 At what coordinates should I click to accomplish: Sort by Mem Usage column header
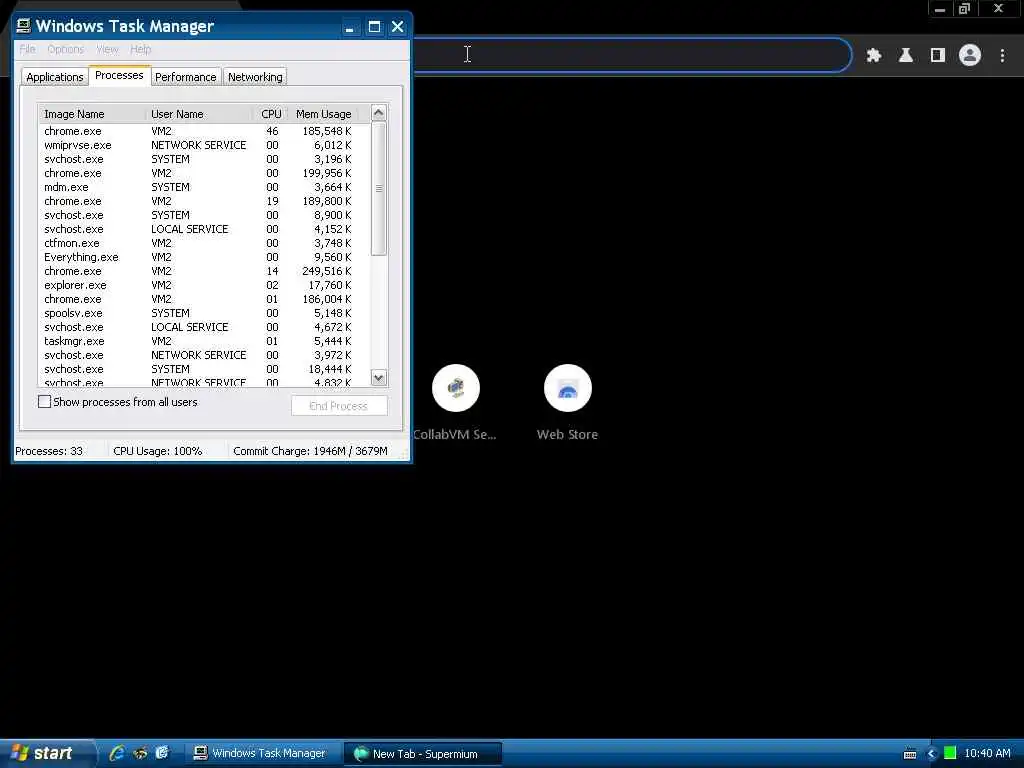(323, 114)
